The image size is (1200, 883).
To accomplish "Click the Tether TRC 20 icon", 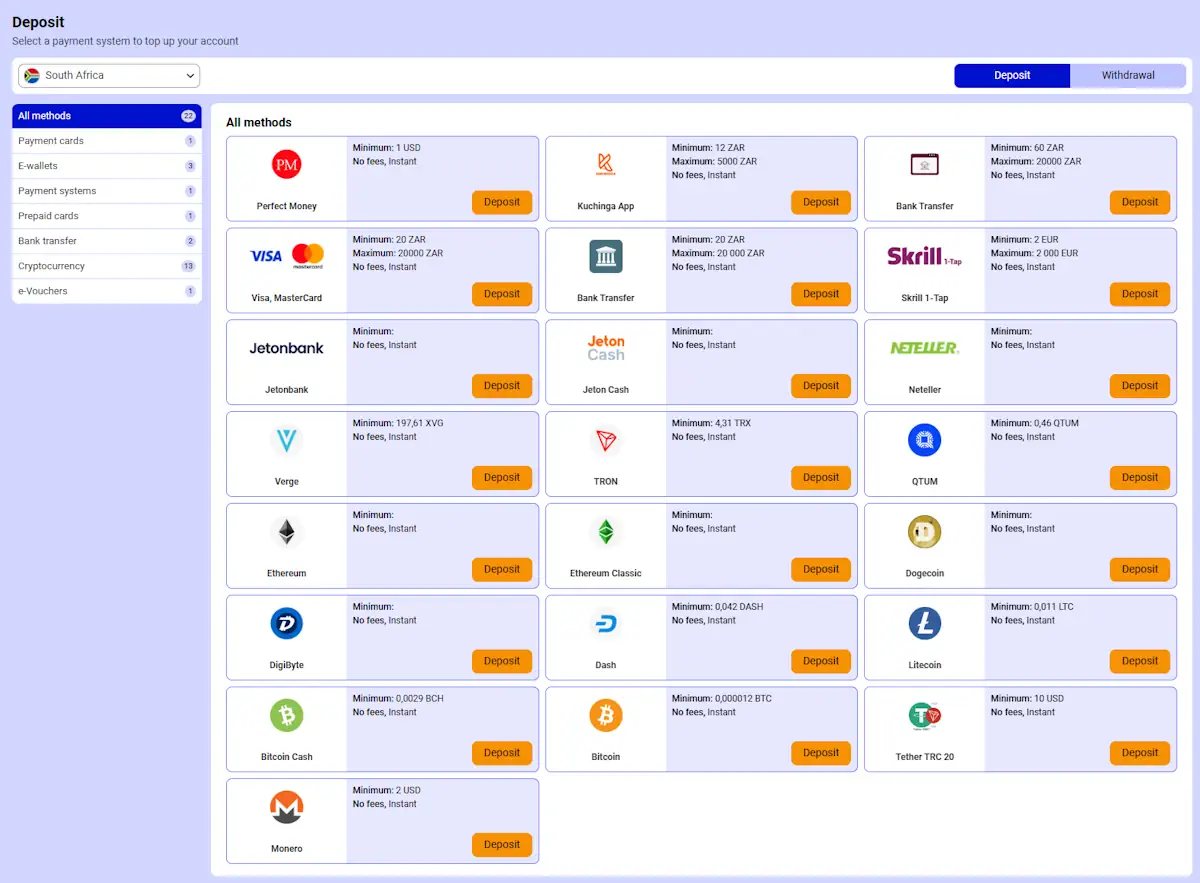I will pos(924,715).
